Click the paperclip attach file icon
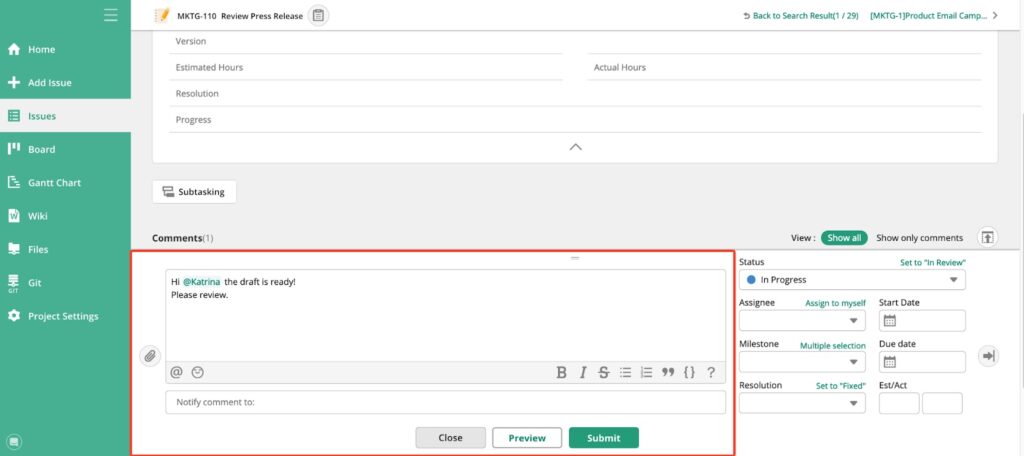Viewport: 1024px width, 456px height. (150, 356)
